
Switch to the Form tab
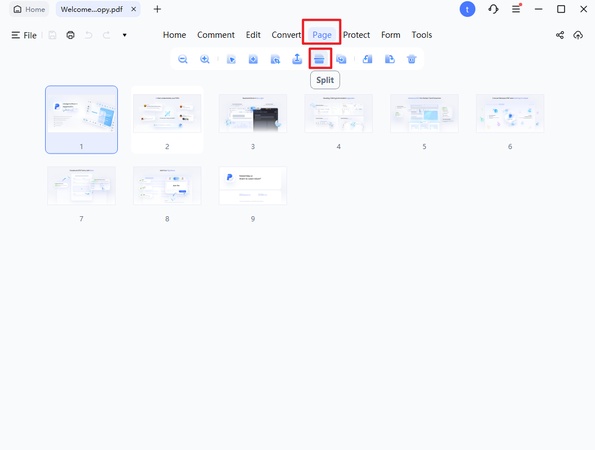(390, 35)
